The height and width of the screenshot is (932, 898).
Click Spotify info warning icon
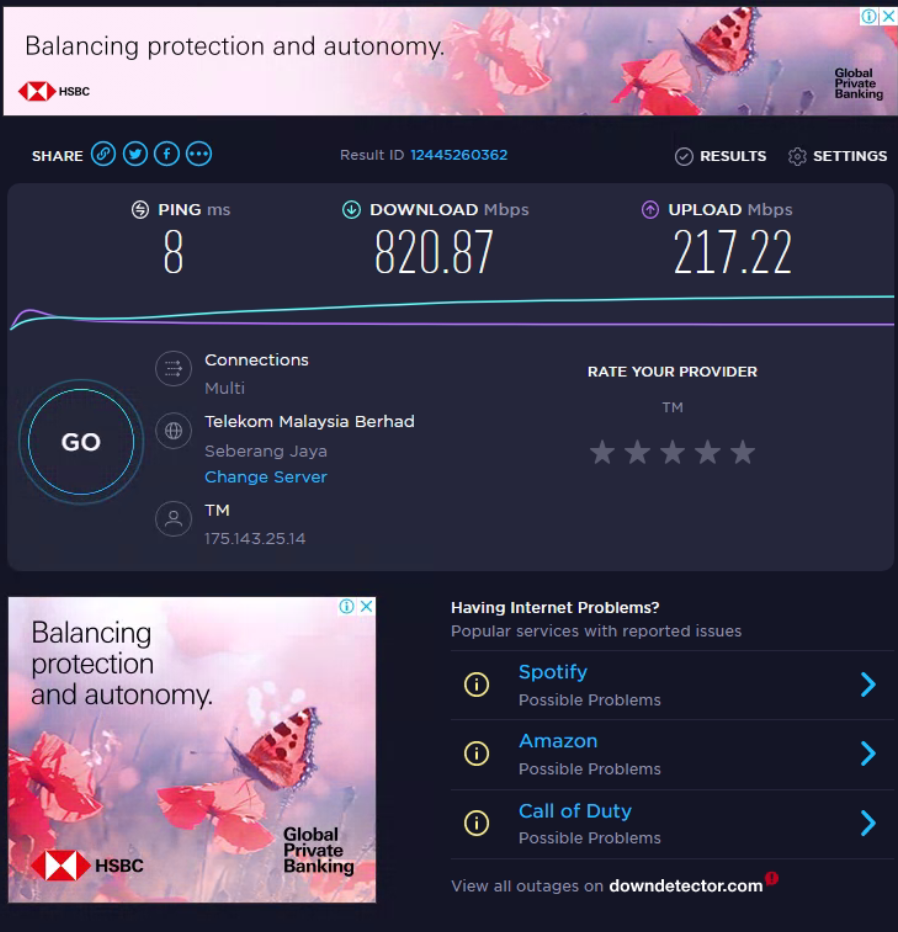pos(477,685)
